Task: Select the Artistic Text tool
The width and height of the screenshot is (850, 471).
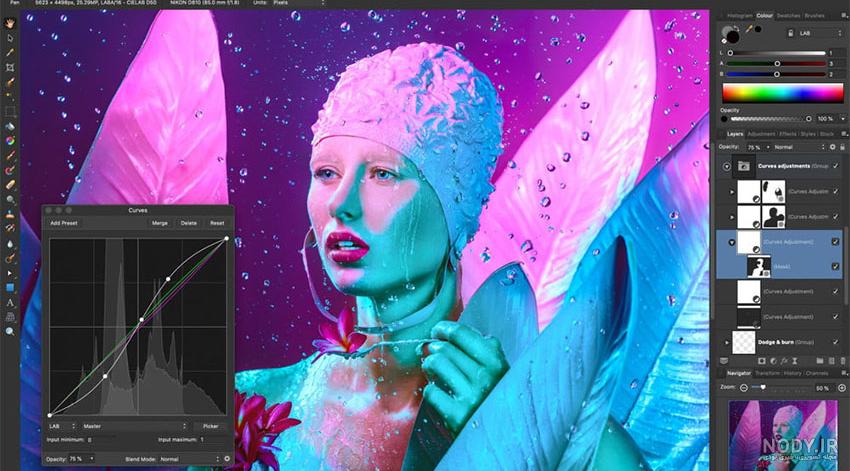Action: coord(10,302)
